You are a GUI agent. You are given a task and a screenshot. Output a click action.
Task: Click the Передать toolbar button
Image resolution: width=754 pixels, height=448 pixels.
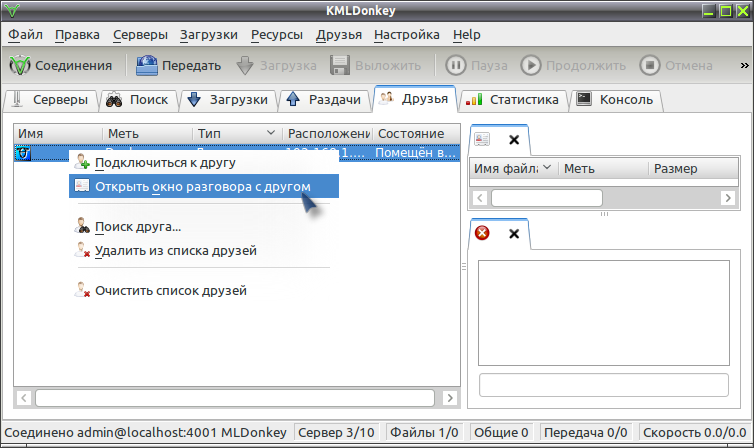[x=179, y=65]
